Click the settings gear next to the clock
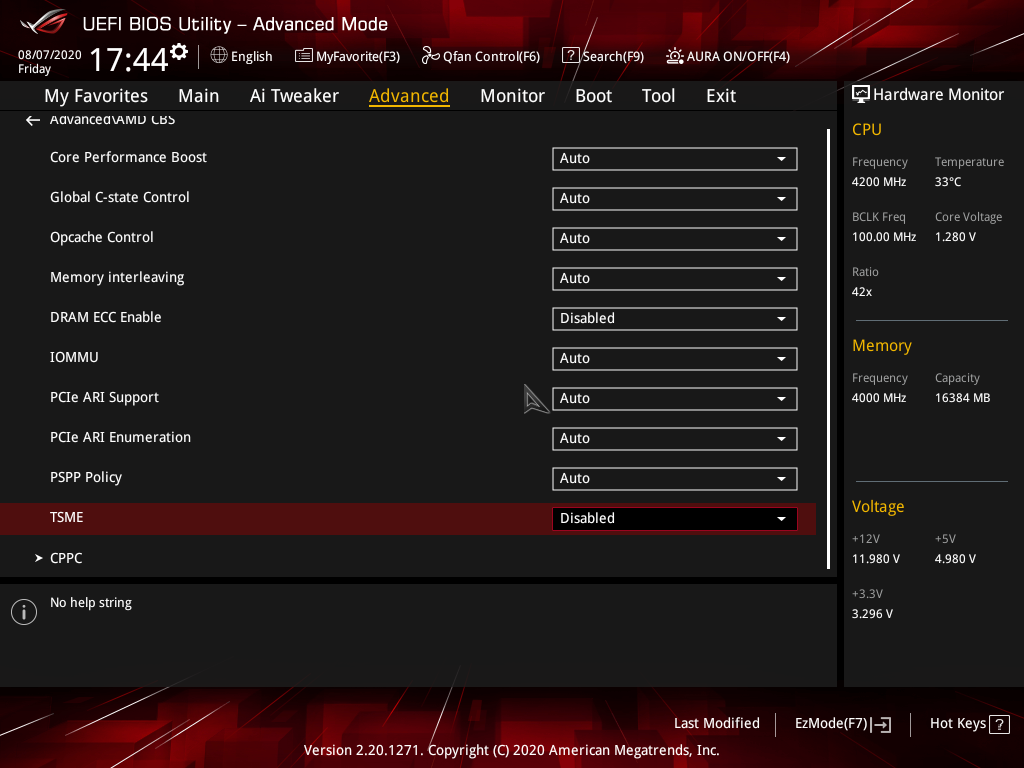This screenshot has width=1024, height=768. (179, 52)
